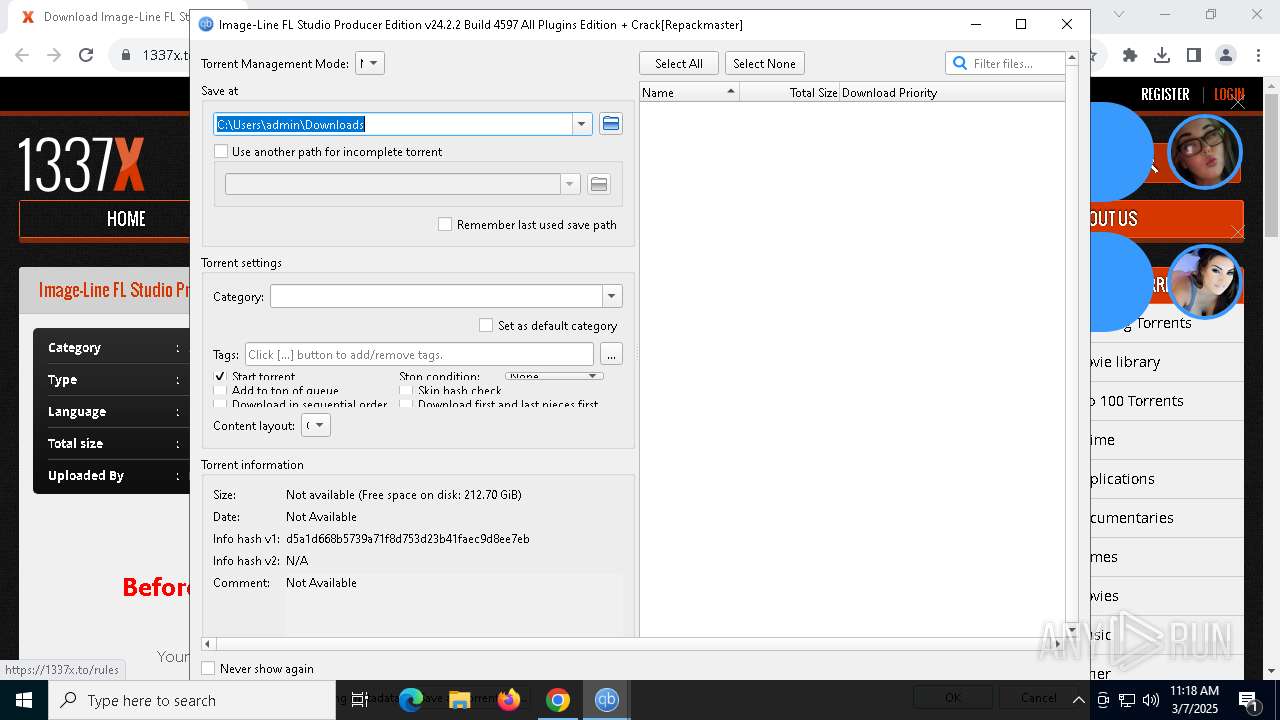The width and height of the screenshot is (1280, 720).
Task: Launch Firefox from taskbar
Action: [509, 700]
